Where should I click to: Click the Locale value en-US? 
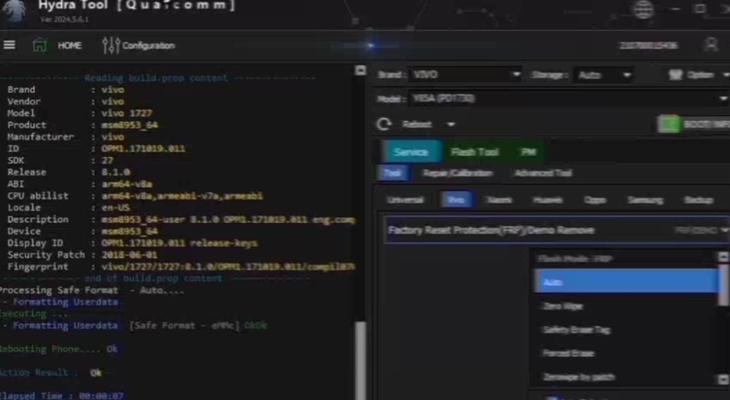(115, 208)
